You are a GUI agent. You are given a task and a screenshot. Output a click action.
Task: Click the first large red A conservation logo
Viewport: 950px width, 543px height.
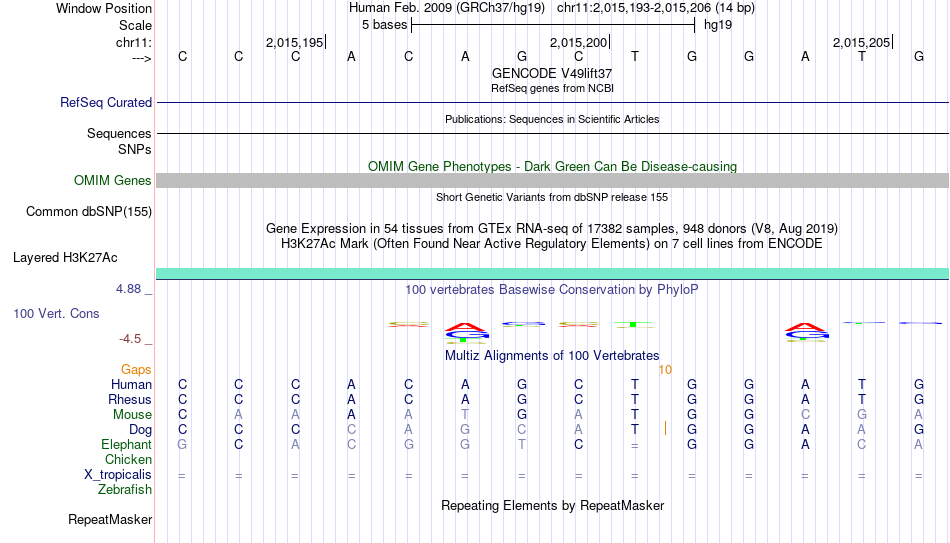[465, 327]
